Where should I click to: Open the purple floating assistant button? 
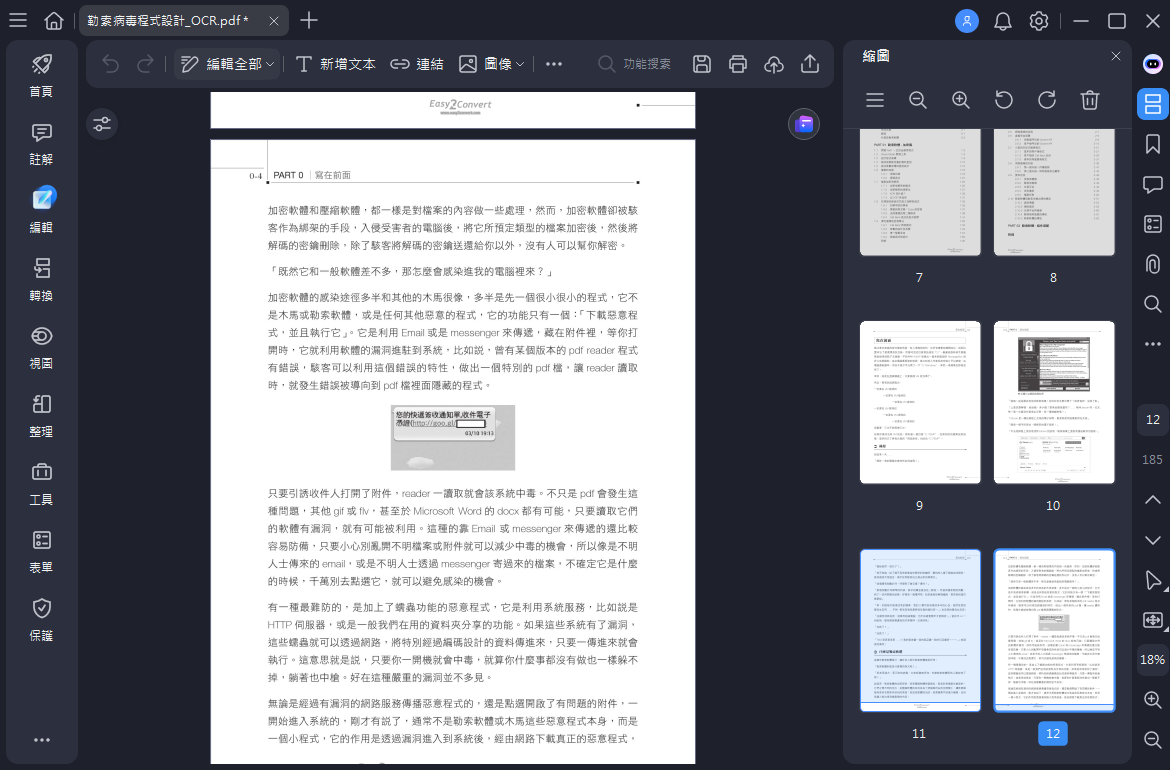click(x=804, y=124)
